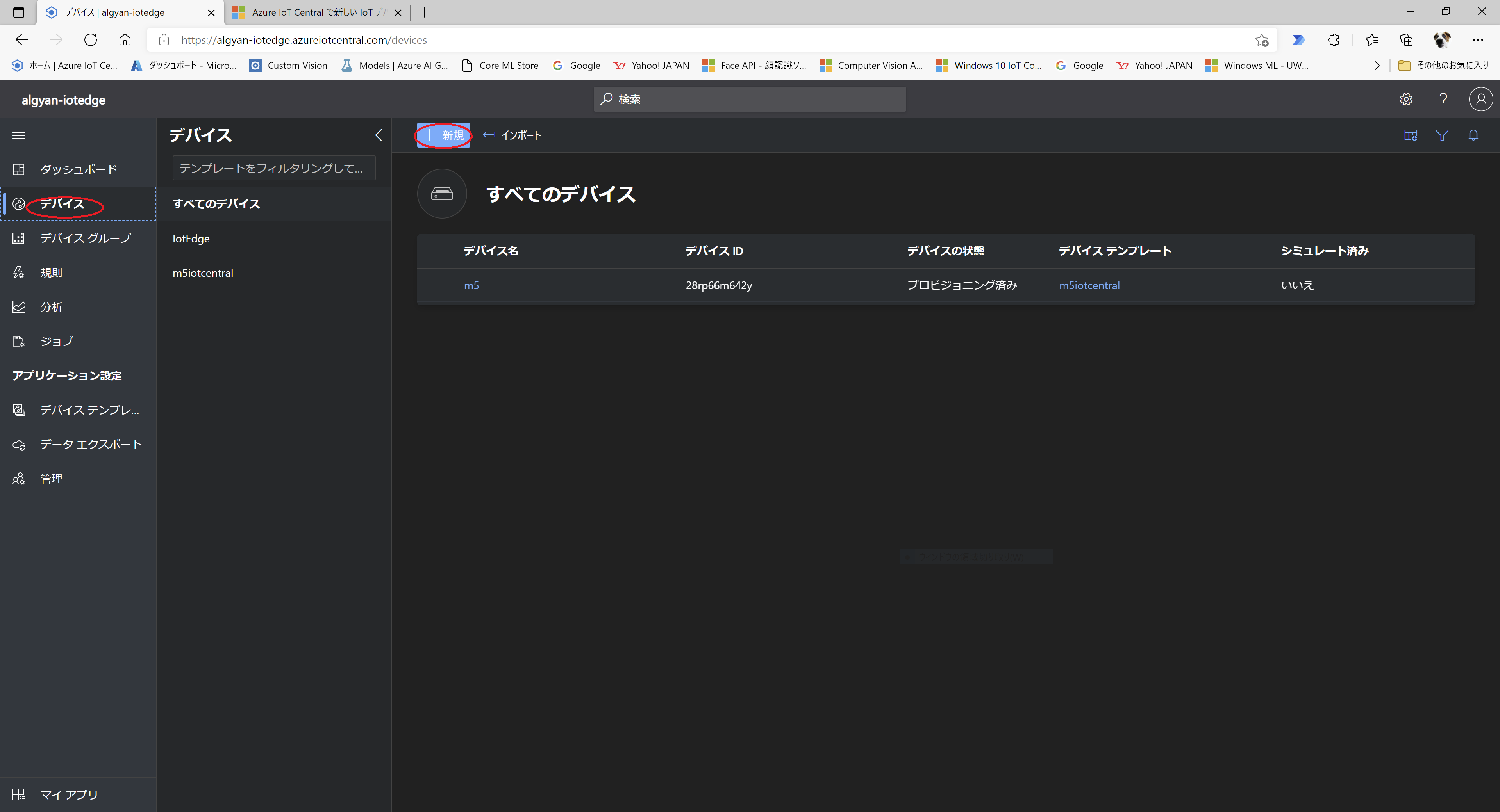Open 規則 rules in sidebar
Viewport: 1500px width, 812px height.
click(51, 272)
